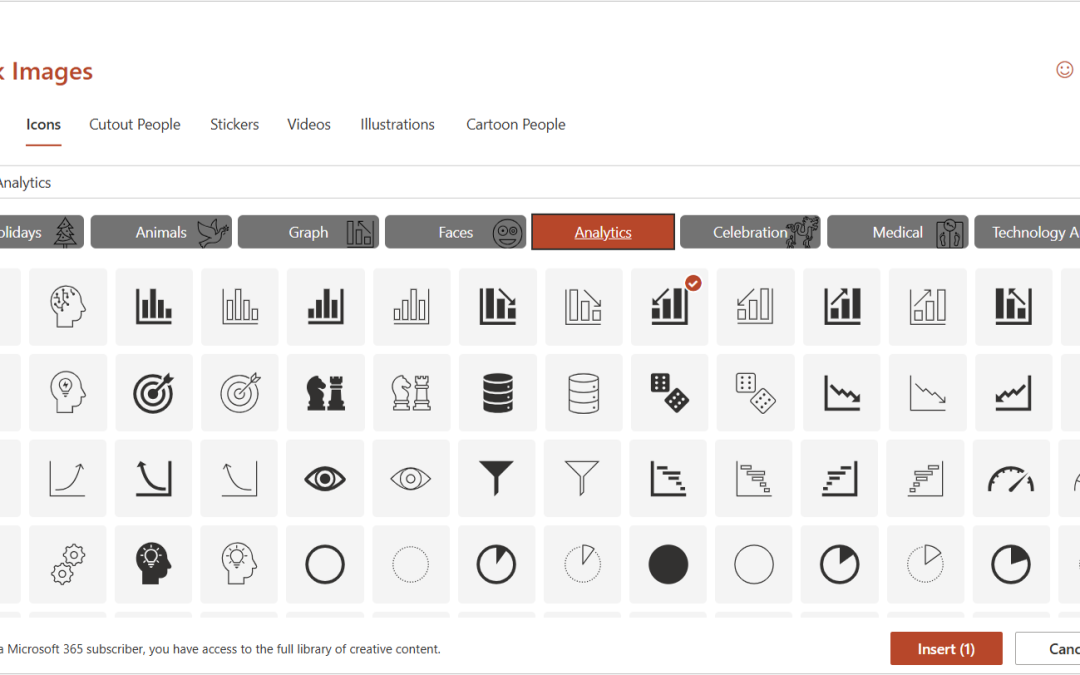Screen dimensions: 1080x675
Task: Filter by the Animals category chip
Action: [161, 232]
